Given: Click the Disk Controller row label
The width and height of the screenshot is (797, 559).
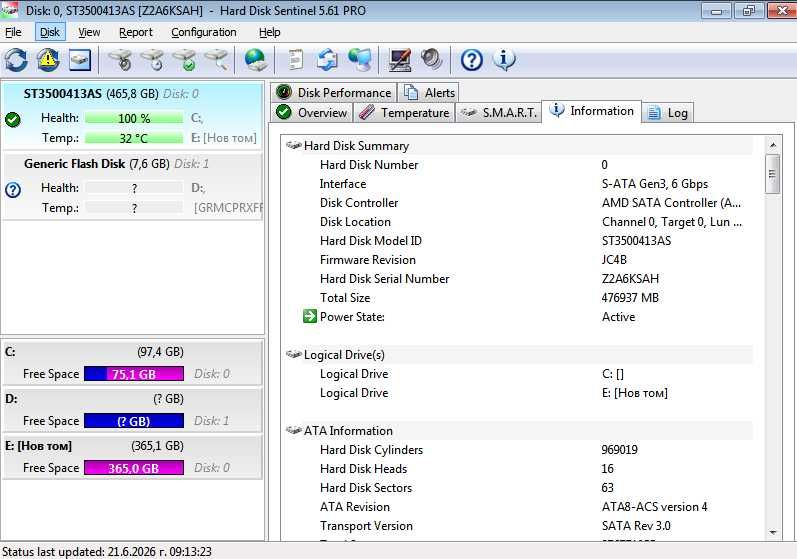Looking at the screenshot, I should [359, 203].
